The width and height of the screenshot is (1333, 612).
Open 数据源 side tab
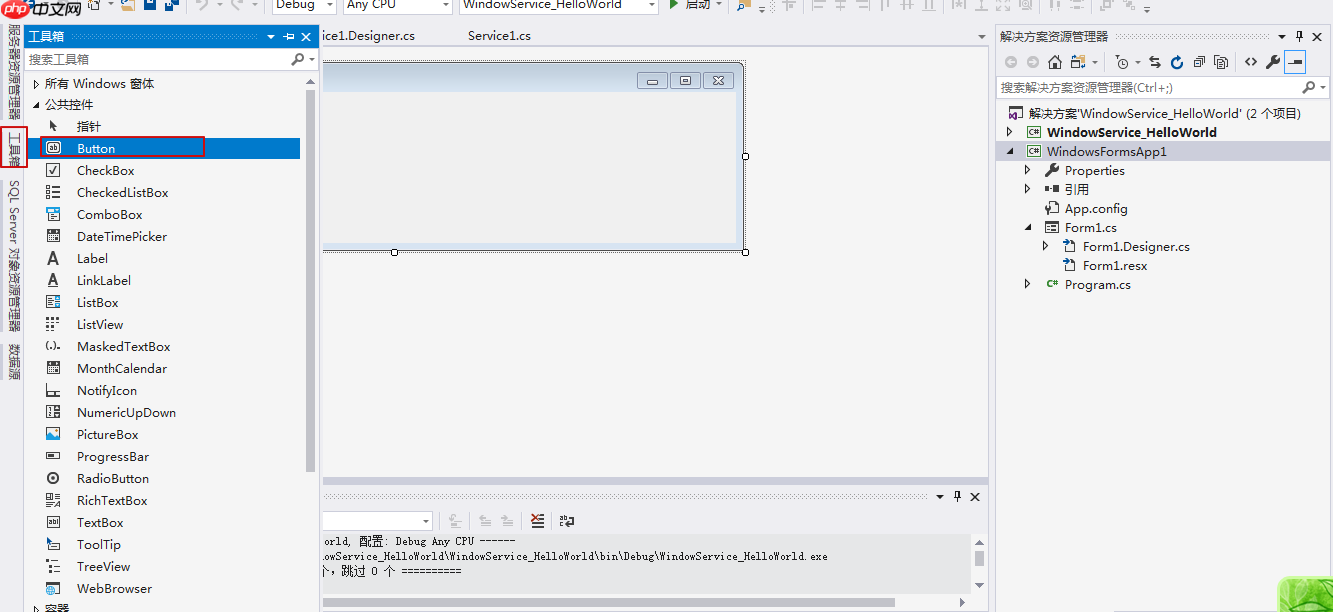13,362
